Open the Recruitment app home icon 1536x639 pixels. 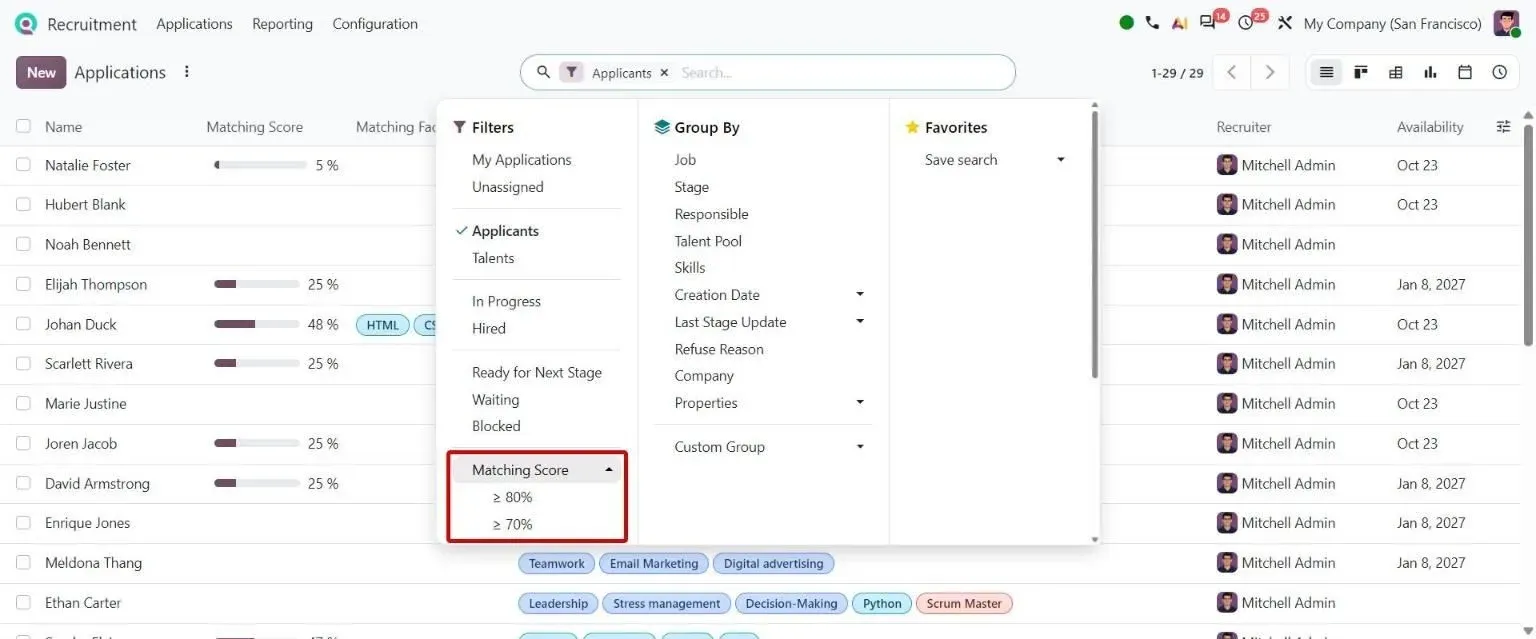26,23
